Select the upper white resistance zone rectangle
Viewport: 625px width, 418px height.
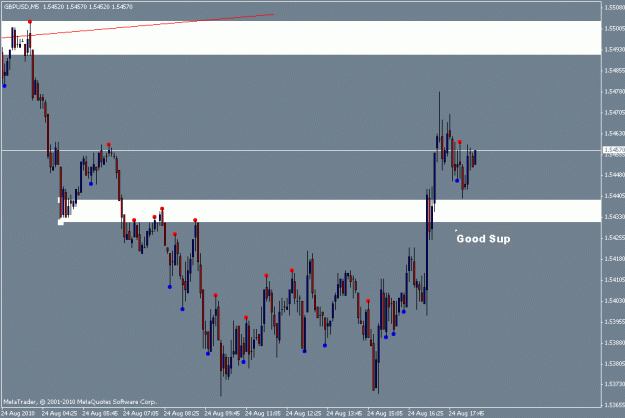[x=301, y=38]
